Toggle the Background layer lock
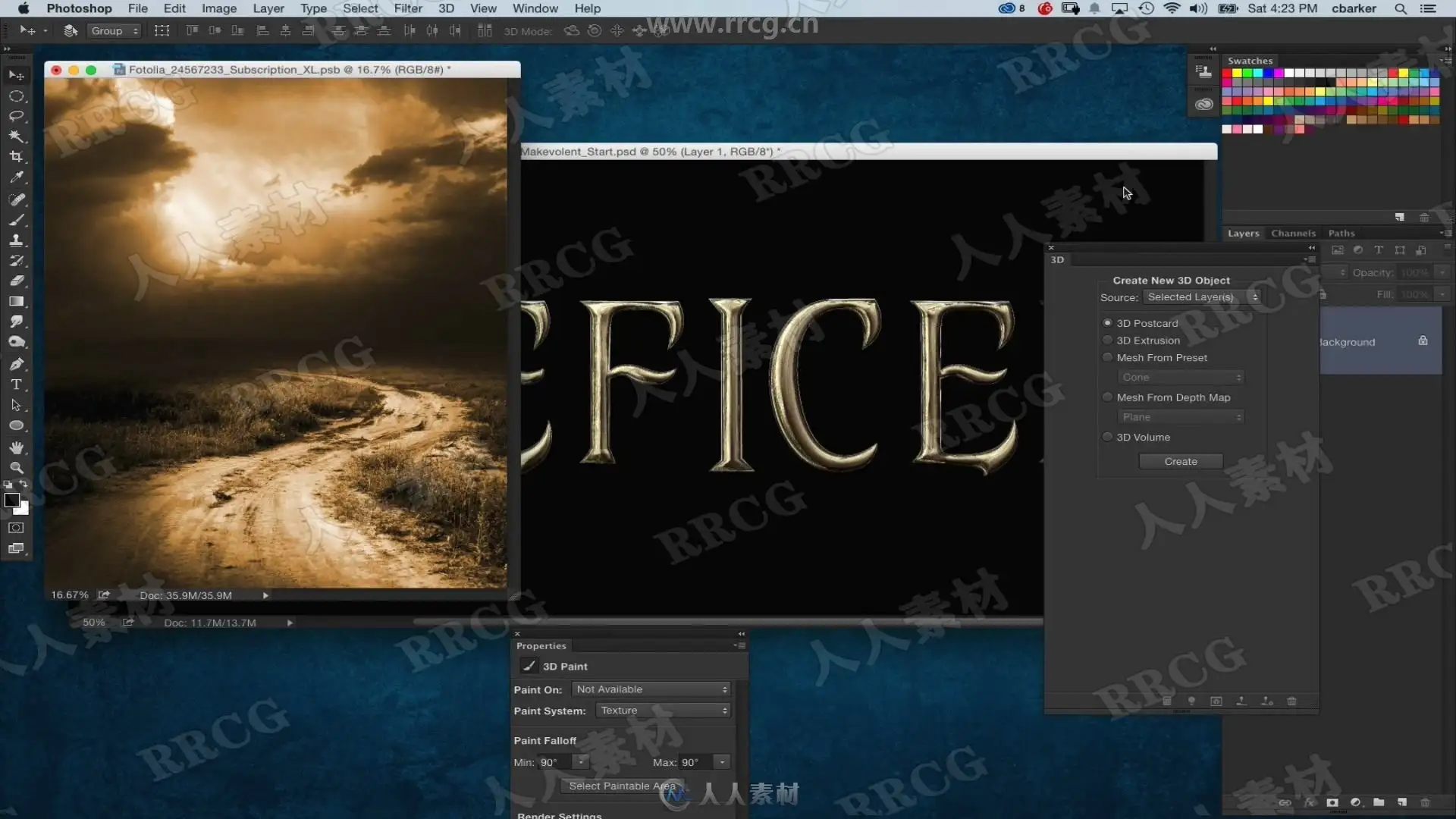The image size is (1456, 819). click(x=1423, y=341)
